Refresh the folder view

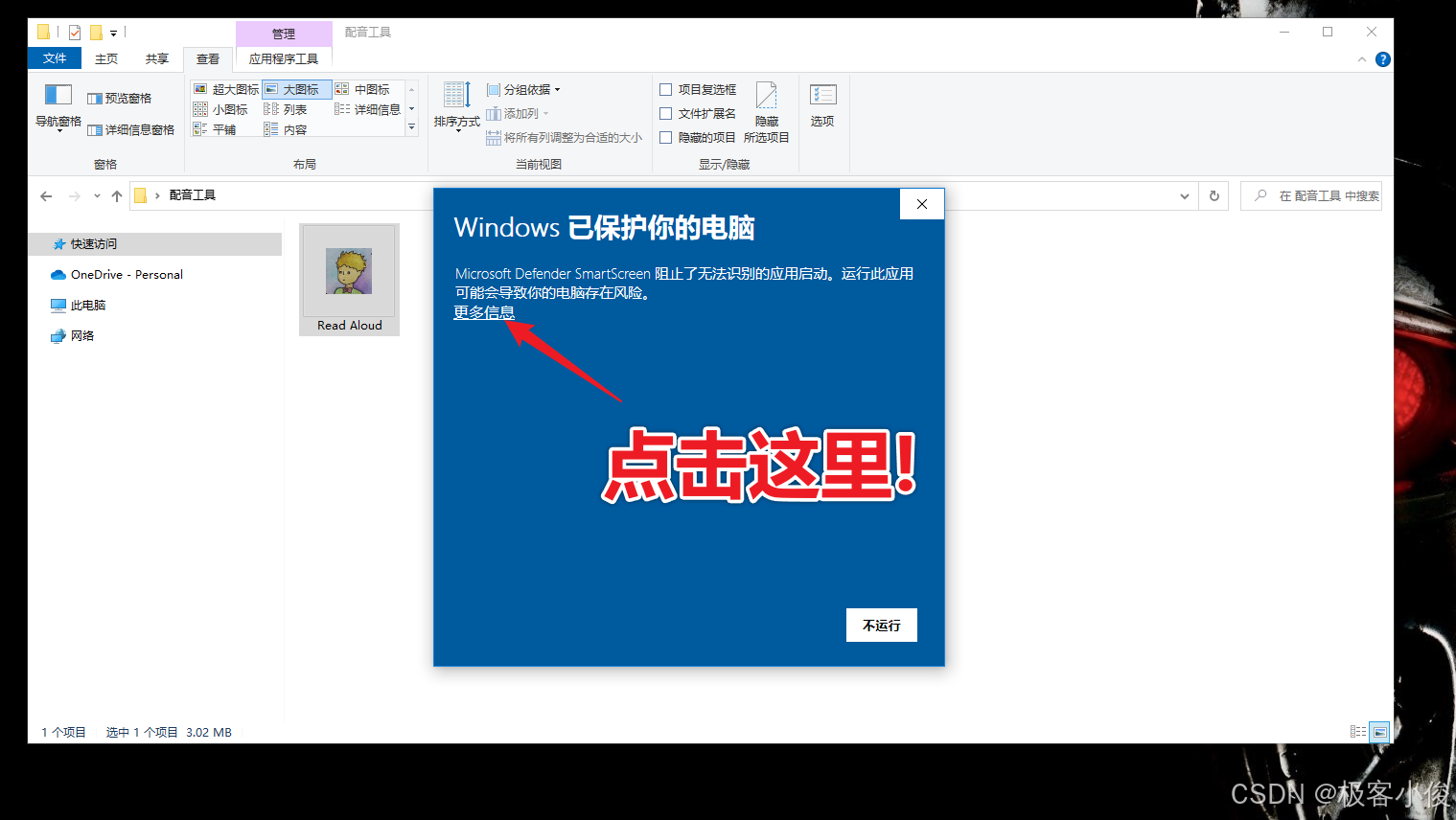tap(1214, 195)
